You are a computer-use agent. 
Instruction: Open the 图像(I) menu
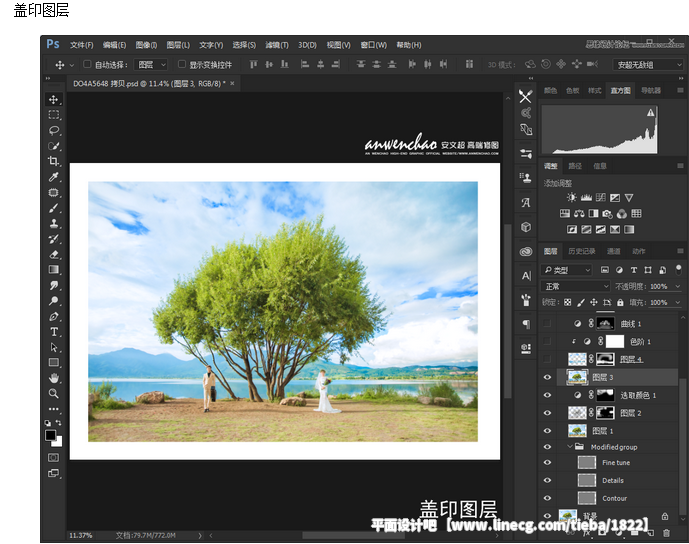146,45
